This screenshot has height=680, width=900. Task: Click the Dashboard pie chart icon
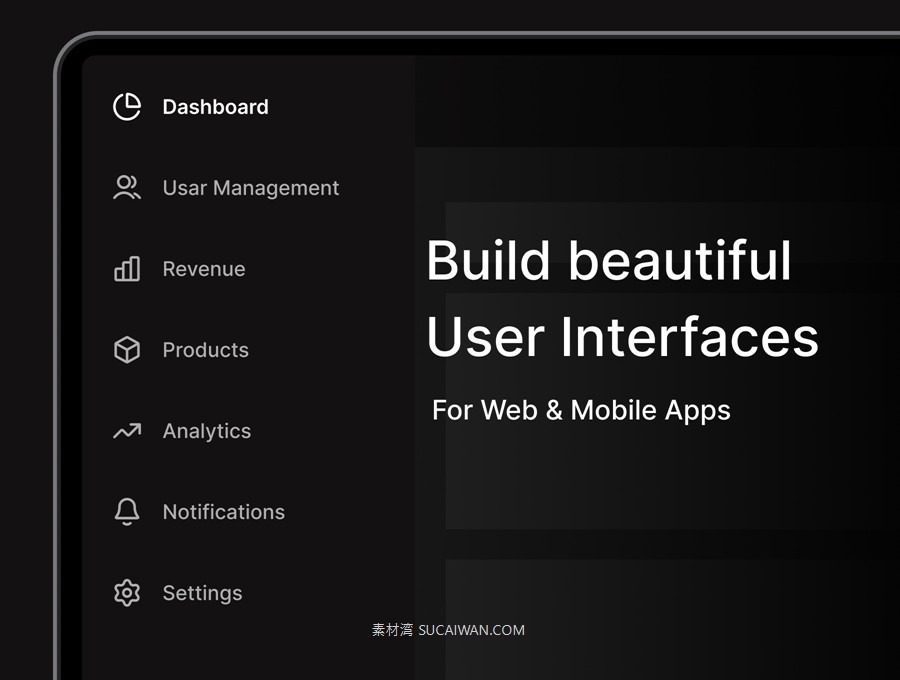(x=127, y=107)
